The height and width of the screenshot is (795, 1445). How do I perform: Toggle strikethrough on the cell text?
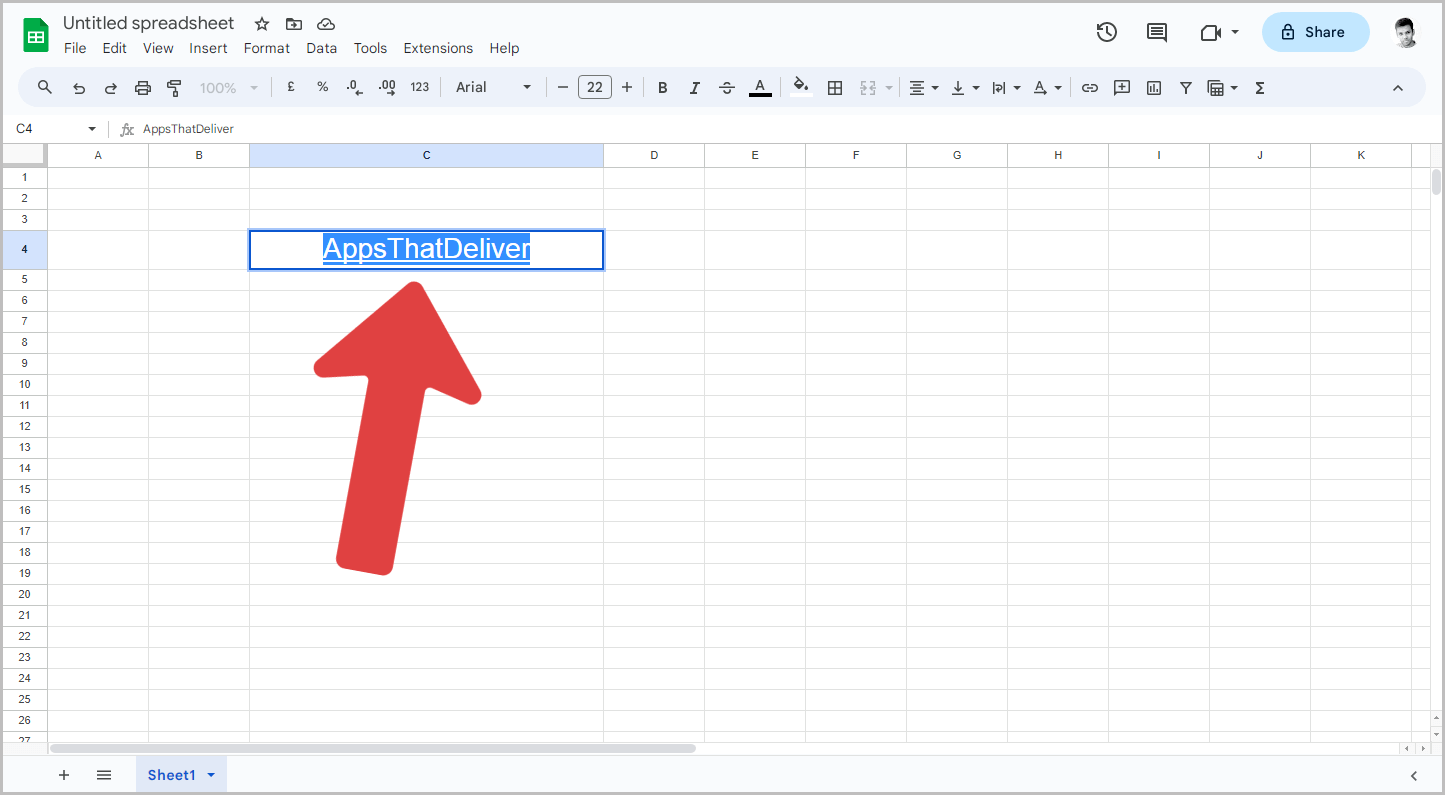(727, 87)
